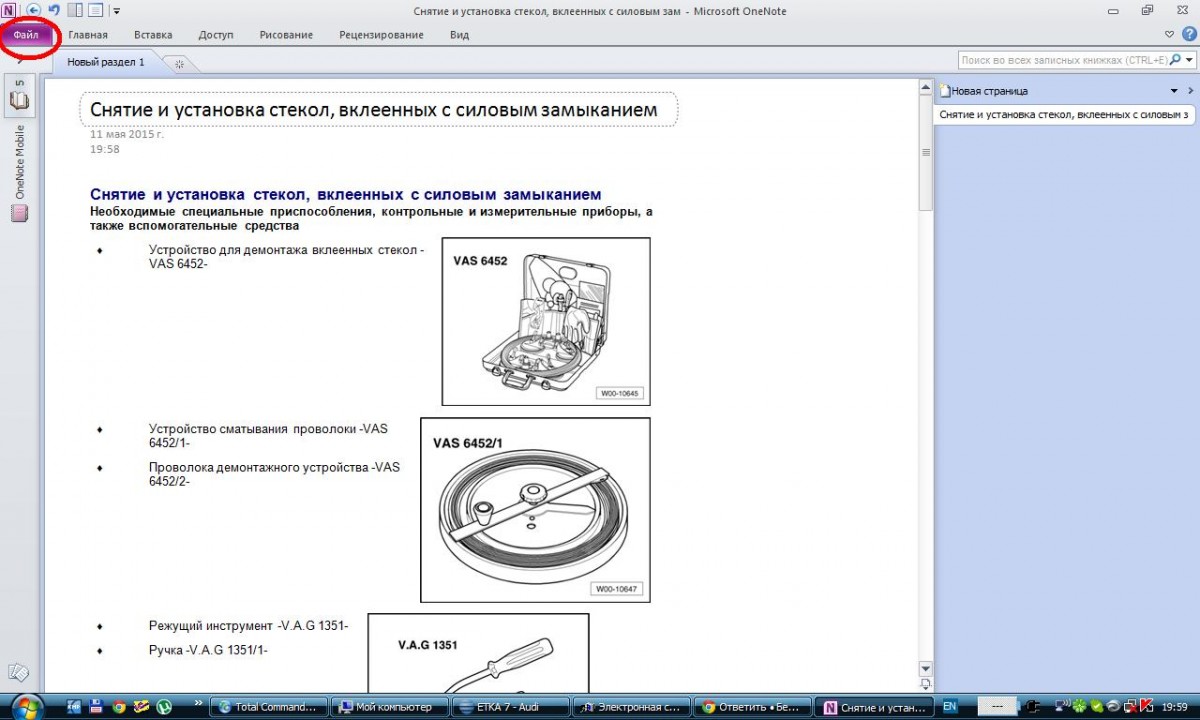Create a new page via Новая страница
This screenshot has height=720, width=1200.
(x=984, y=91)
